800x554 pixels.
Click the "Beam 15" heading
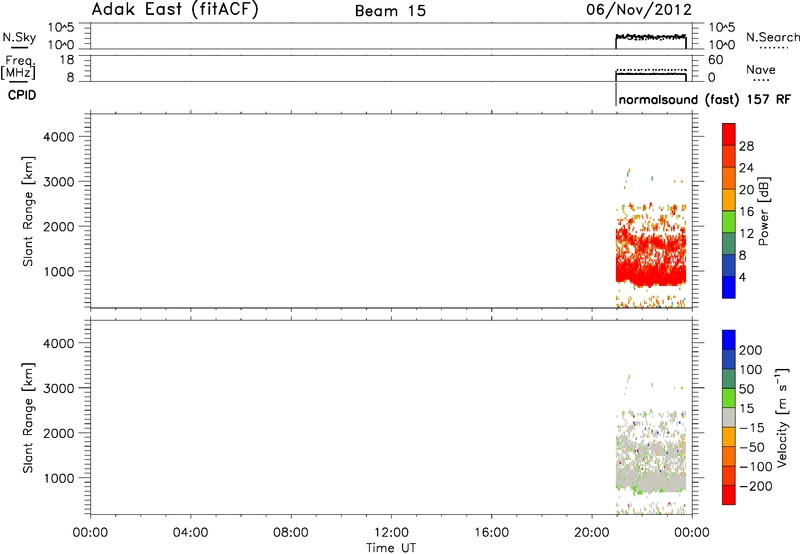tap(390, 11)
